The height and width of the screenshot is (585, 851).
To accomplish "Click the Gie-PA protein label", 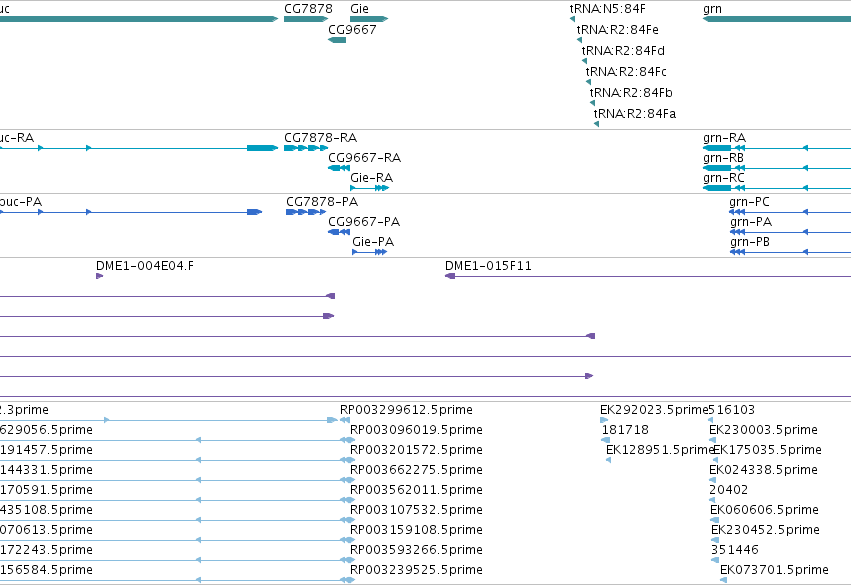I will [373, 242].
